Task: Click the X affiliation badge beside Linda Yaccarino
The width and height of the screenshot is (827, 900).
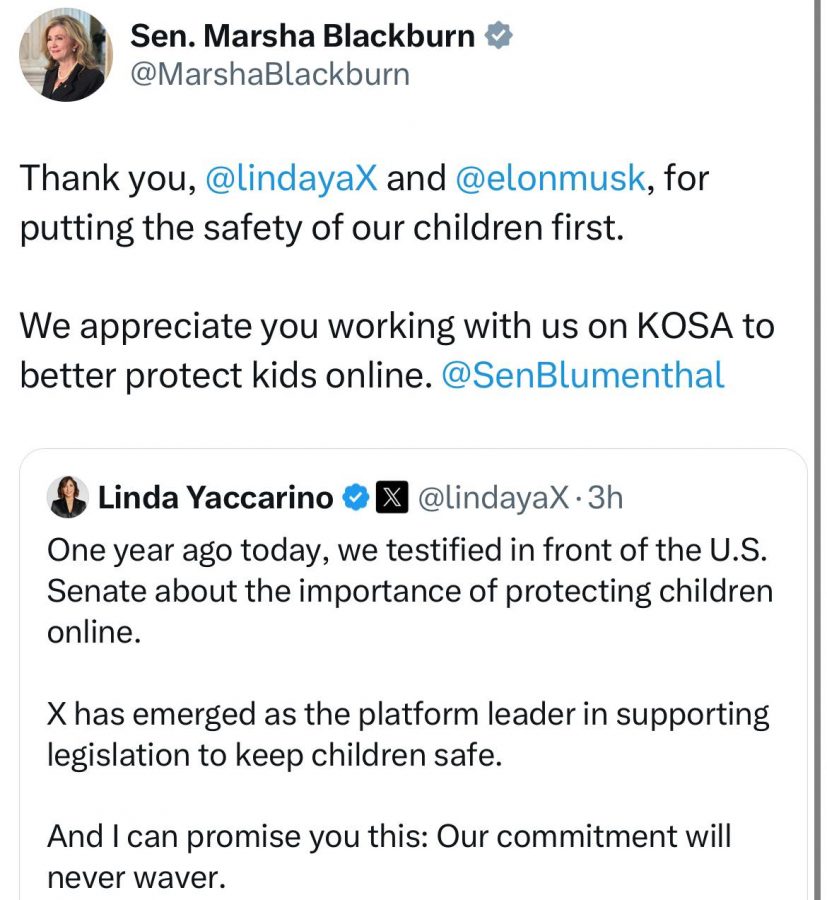Action: 390,497
